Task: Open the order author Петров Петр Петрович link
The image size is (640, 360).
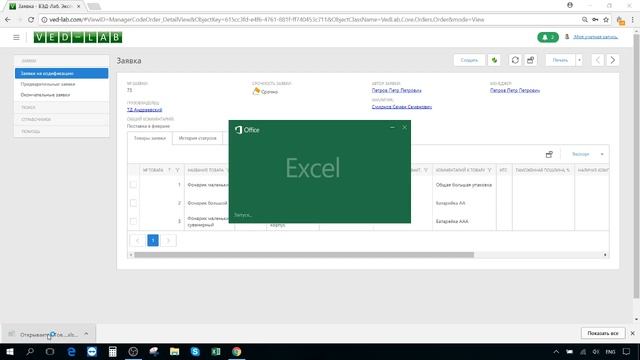Action: (396, 90)
